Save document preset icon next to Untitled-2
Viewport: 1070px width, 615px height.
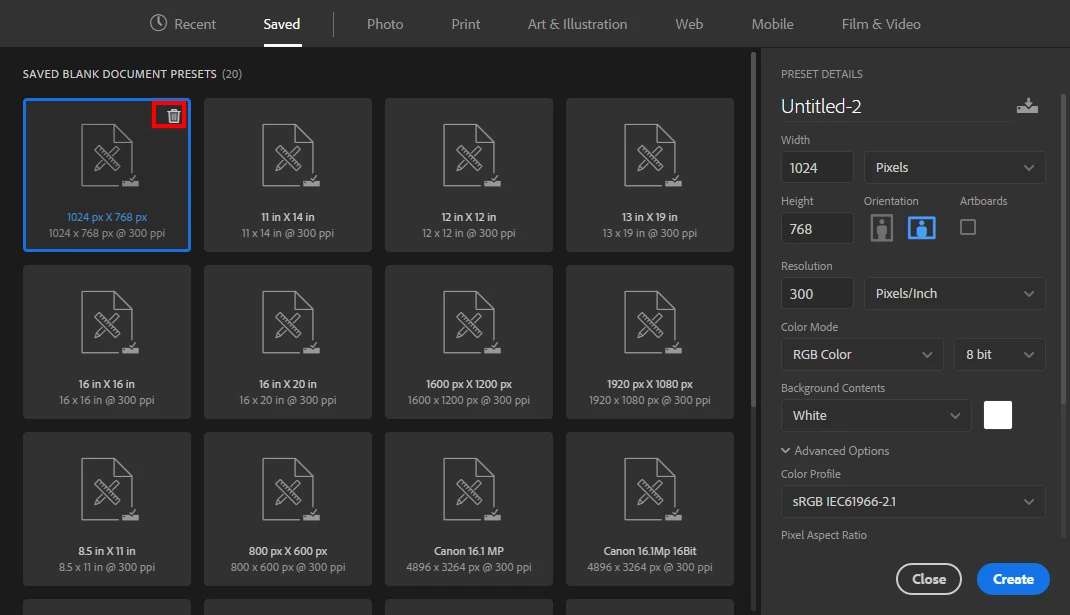pyautogui.click(x=1027, y=106)
